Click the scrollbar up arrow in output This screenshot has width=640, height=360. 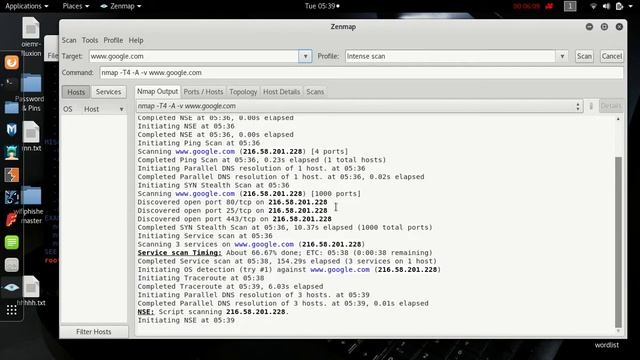[x=618, y=119]
